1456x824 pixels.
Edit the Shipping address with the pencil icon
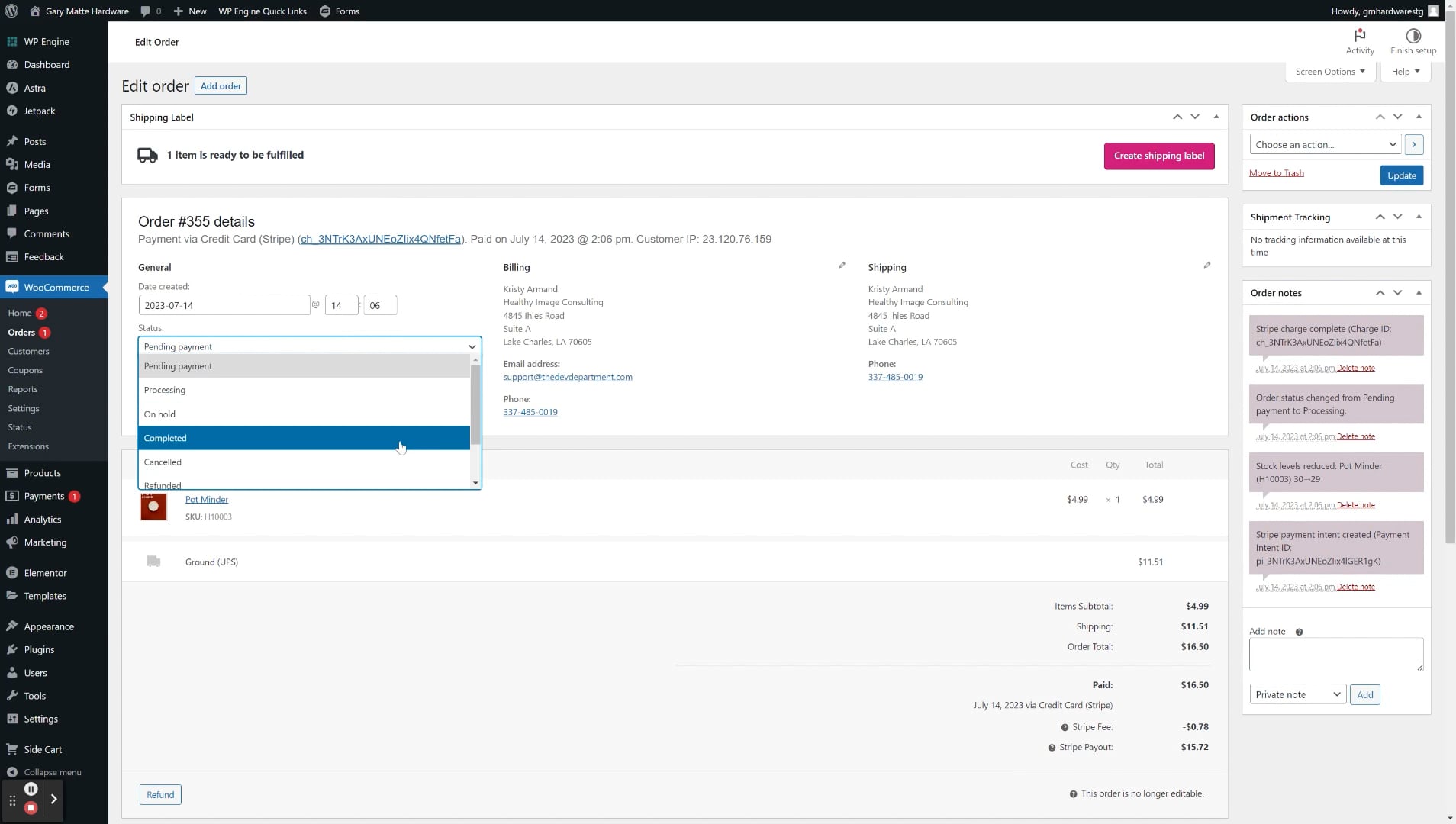click(x=1206, y=265)
